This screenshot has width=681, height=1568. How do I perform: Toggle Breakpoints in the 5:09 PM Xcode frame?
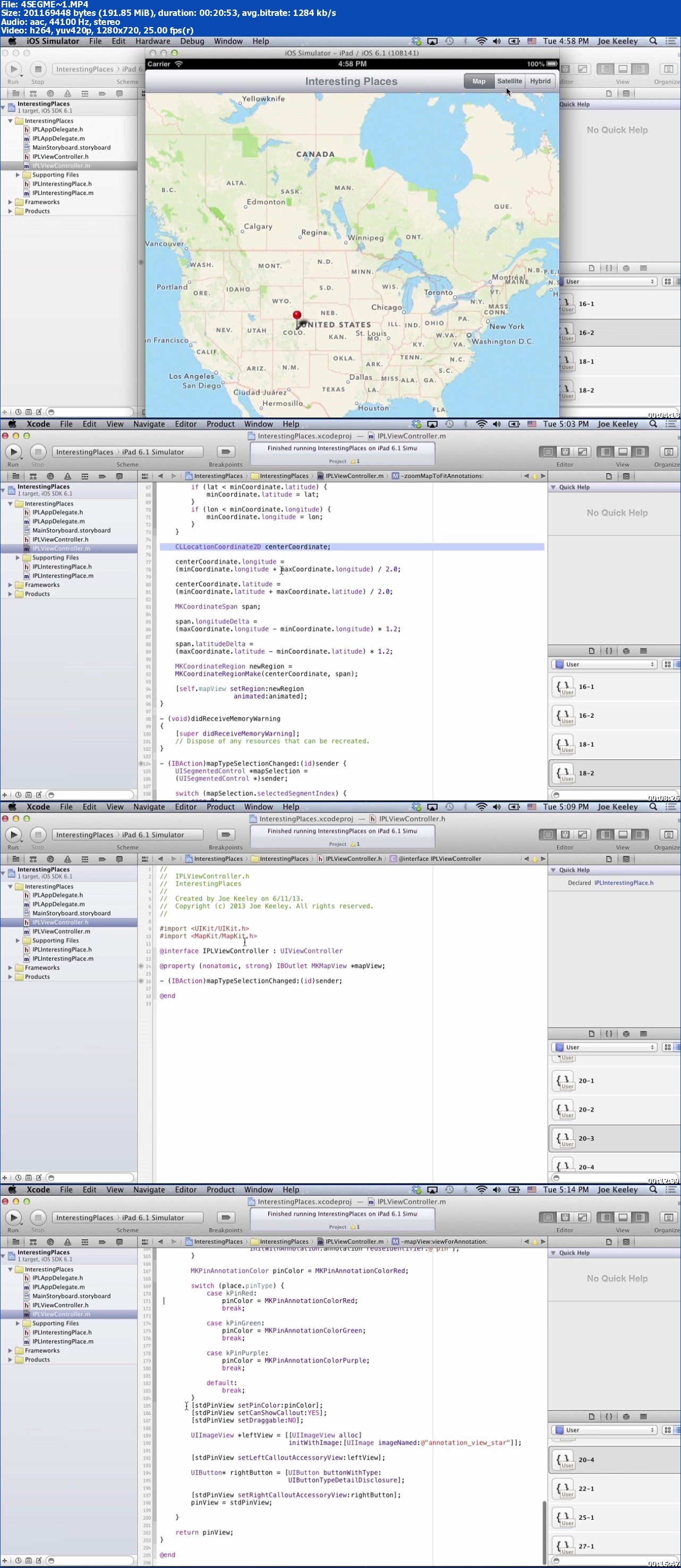pyautogui.click(x=225, y=835)
